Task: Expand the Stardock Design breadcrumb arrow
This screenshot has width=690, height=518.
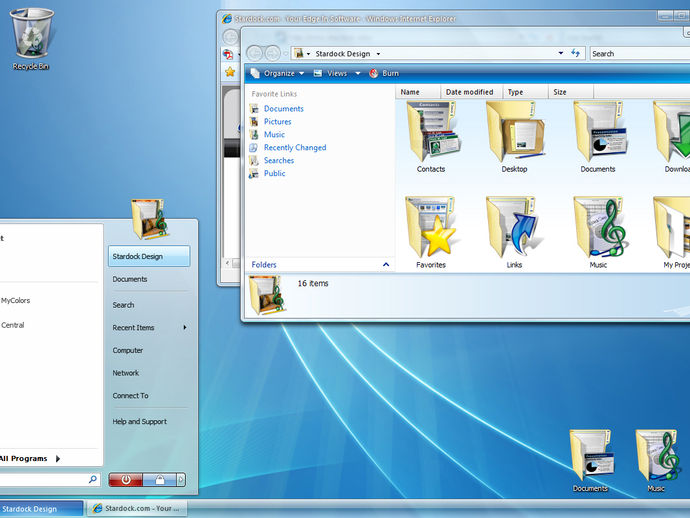Action: pyautogui.click(x=378, y=54)
